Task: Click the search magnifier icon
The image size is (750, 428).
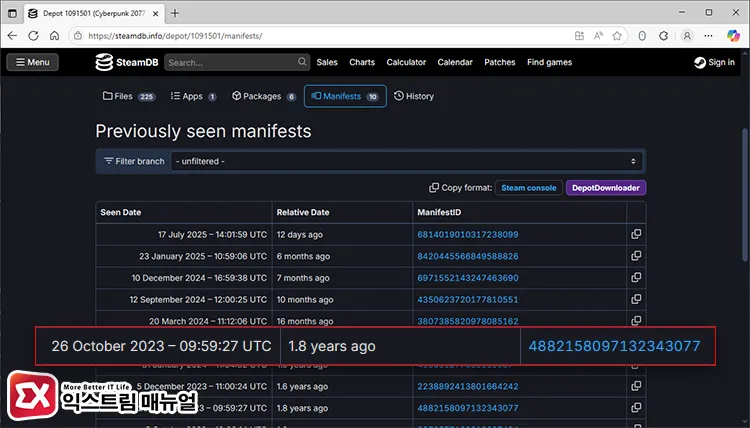Action: pyautogui.click(x=302, y=62)
